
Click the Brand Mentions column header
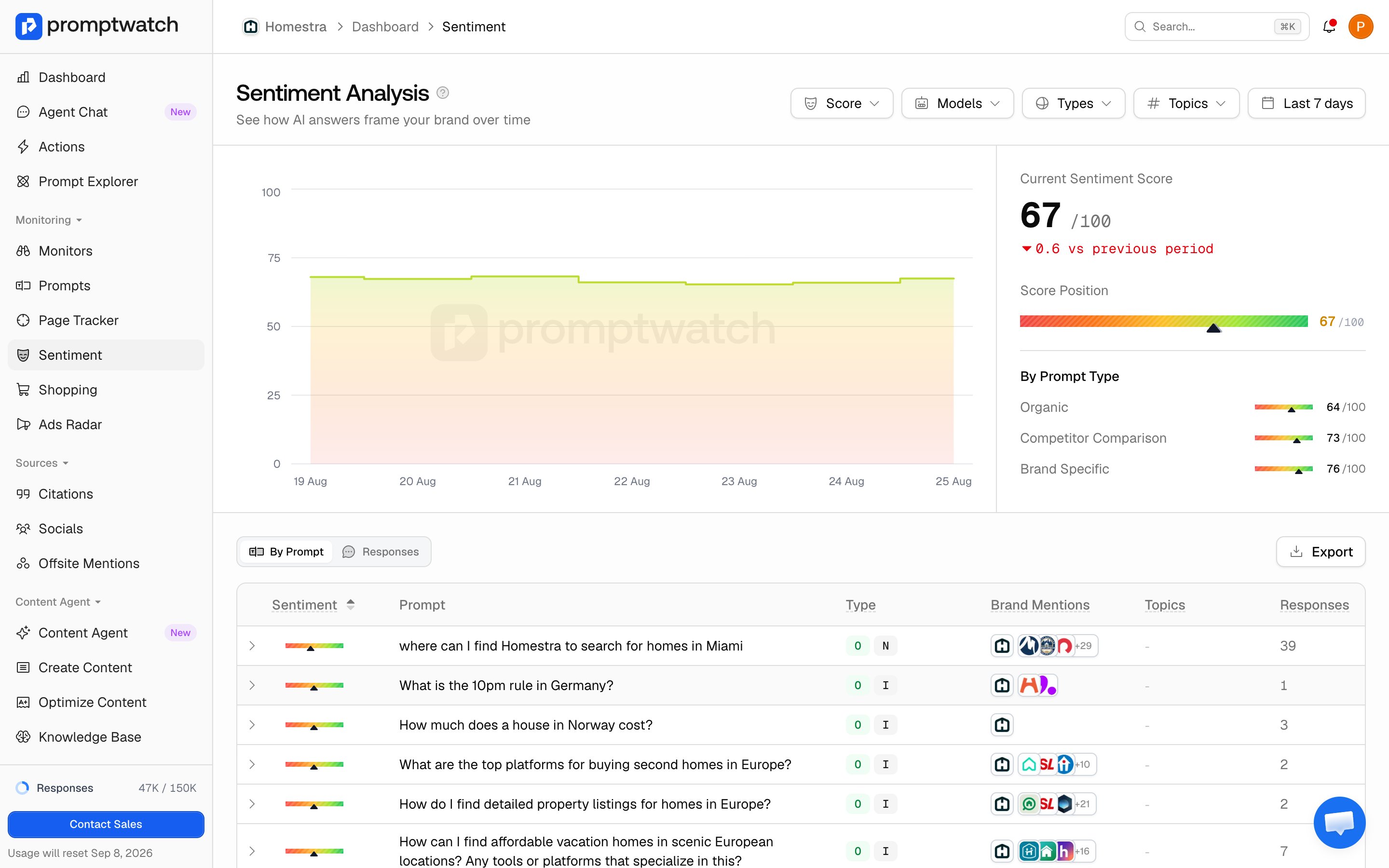[1040, 605]
